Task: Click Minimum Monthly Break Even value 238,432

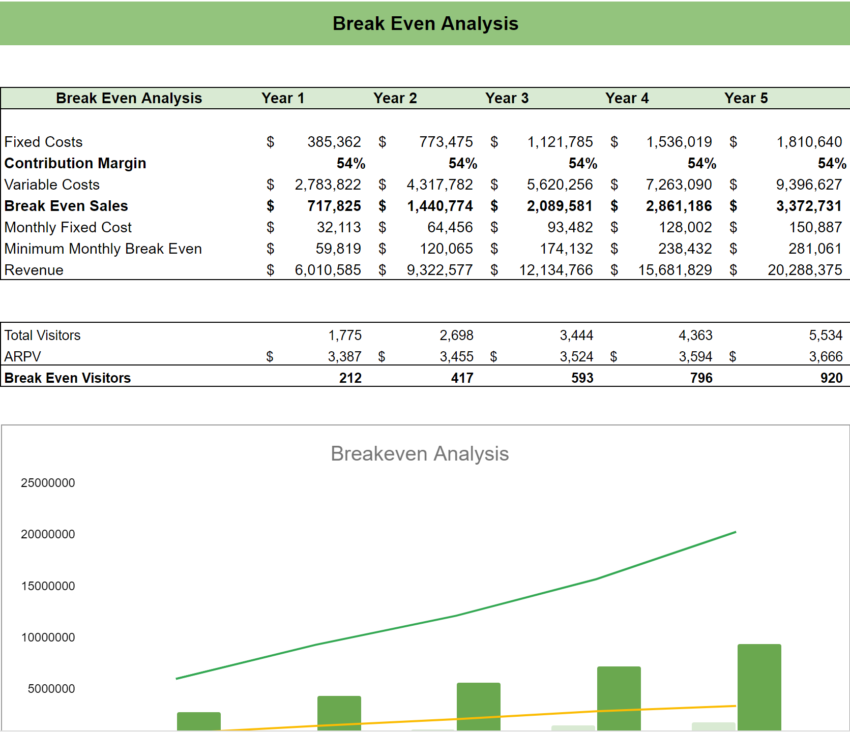Action: (685, 249)
